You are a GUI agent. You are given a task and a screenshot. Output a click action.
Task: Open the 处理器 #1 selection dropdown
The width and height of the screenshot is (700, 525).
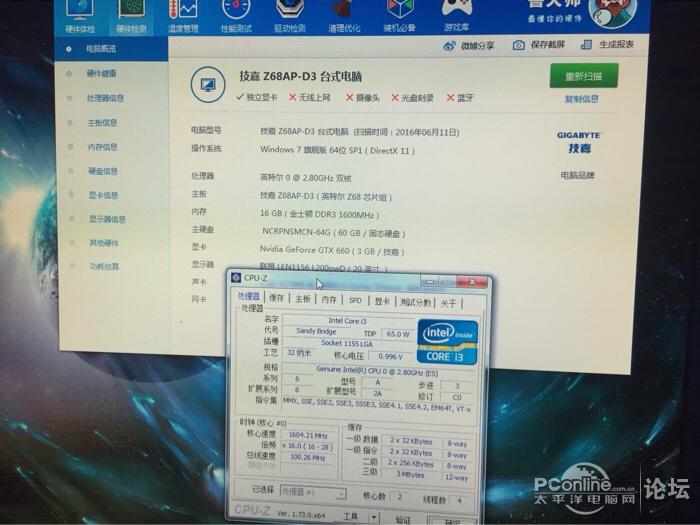pos(313,492)
